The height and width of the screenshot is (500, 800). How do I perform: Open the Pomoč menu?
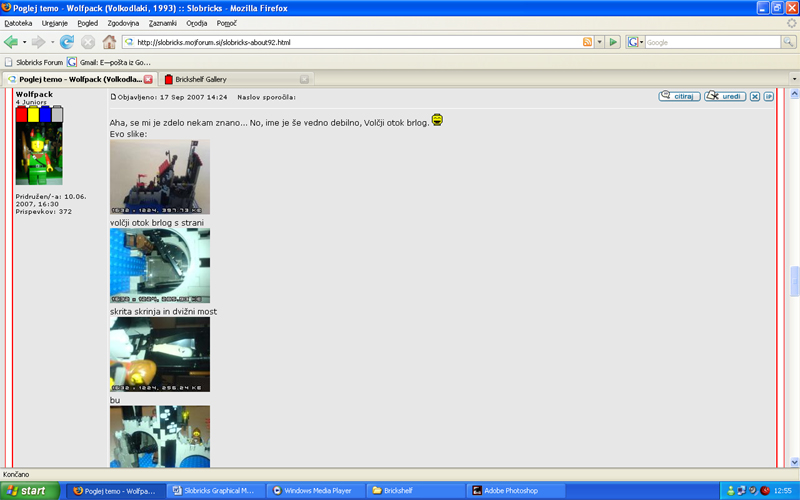(227, 23)
